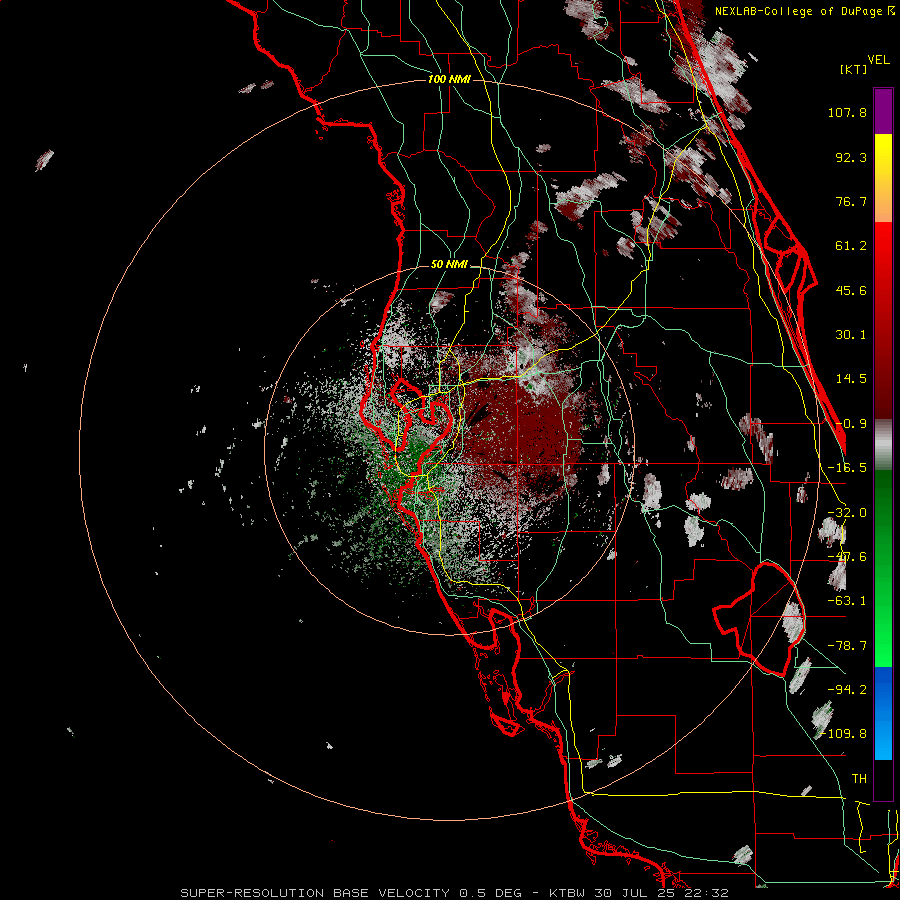This screenshot has height=900, width=900.
Task: Select the 30.1 scale value
Action: click(851, 335)
